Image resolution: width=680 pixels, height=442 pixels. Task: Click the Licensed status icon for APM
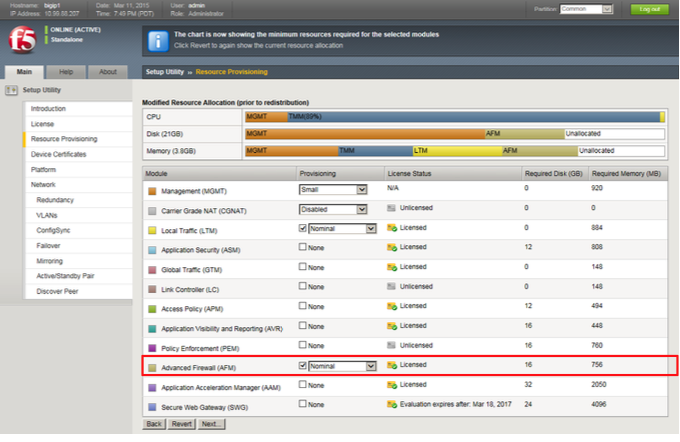click(x=392, y=306)
